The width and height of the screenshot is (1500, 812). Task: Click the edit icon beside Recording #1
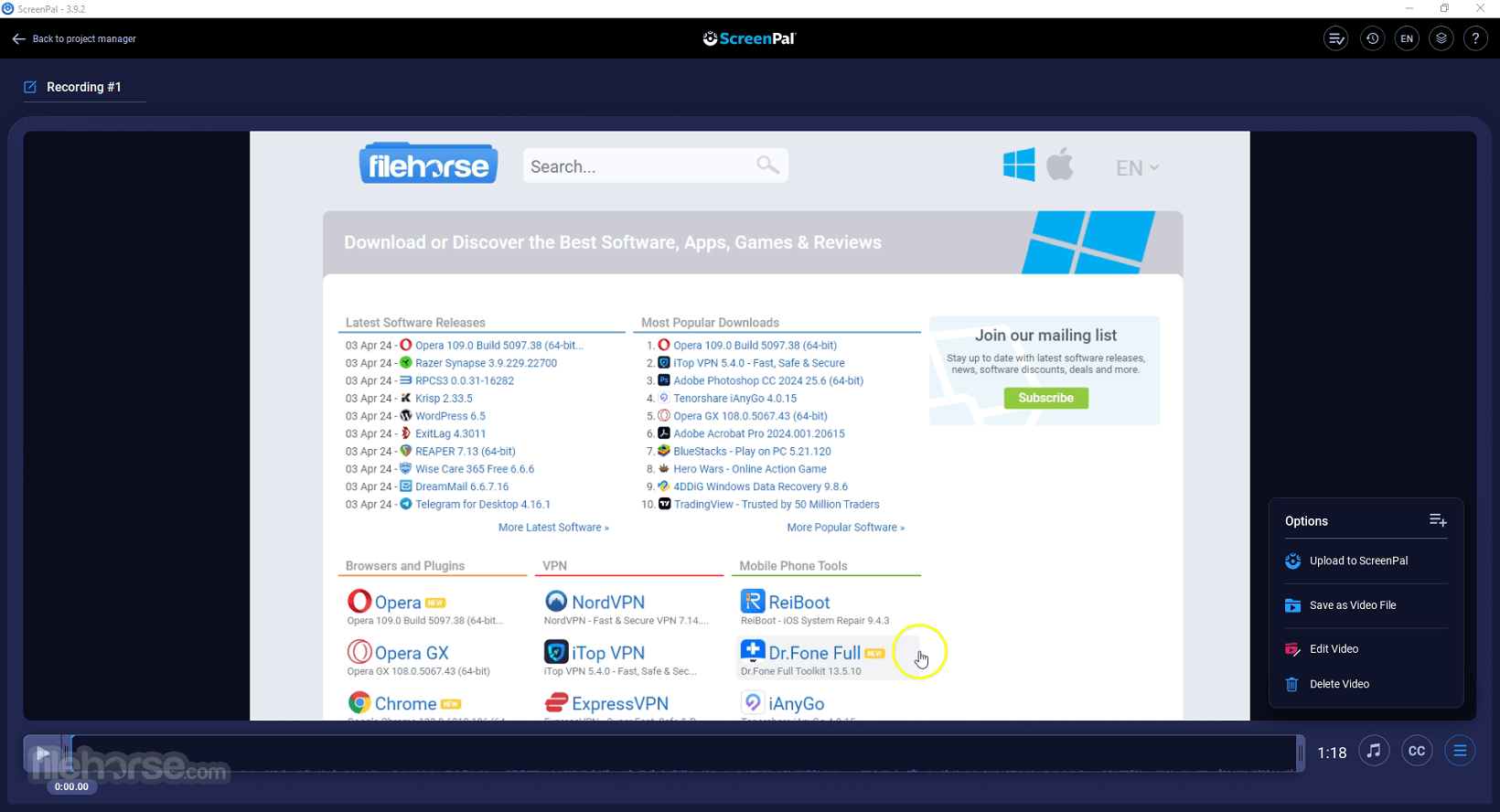tap(30, 87)
